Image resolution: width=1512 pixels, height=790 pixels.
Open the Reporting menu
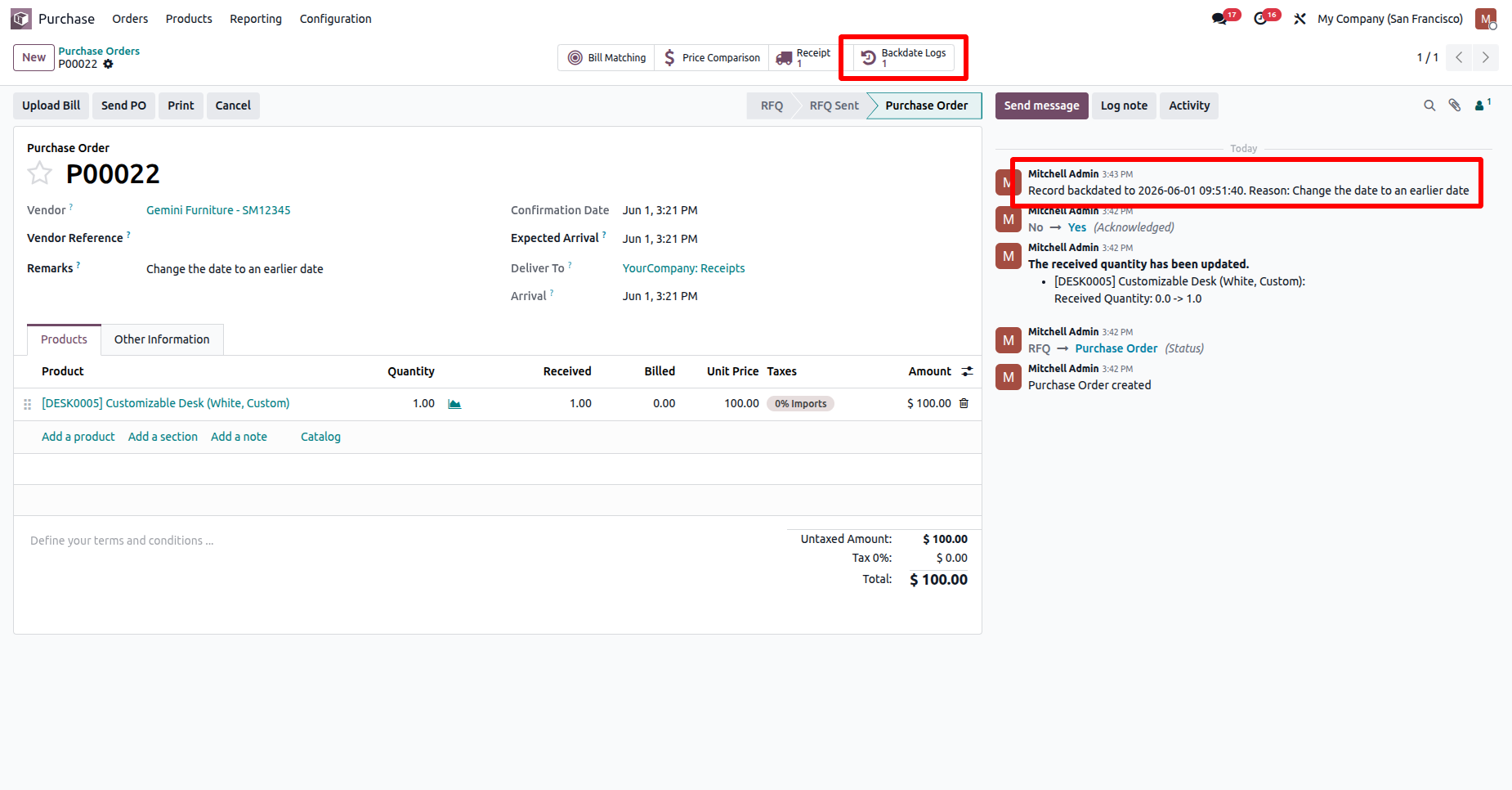pos(256,19)
